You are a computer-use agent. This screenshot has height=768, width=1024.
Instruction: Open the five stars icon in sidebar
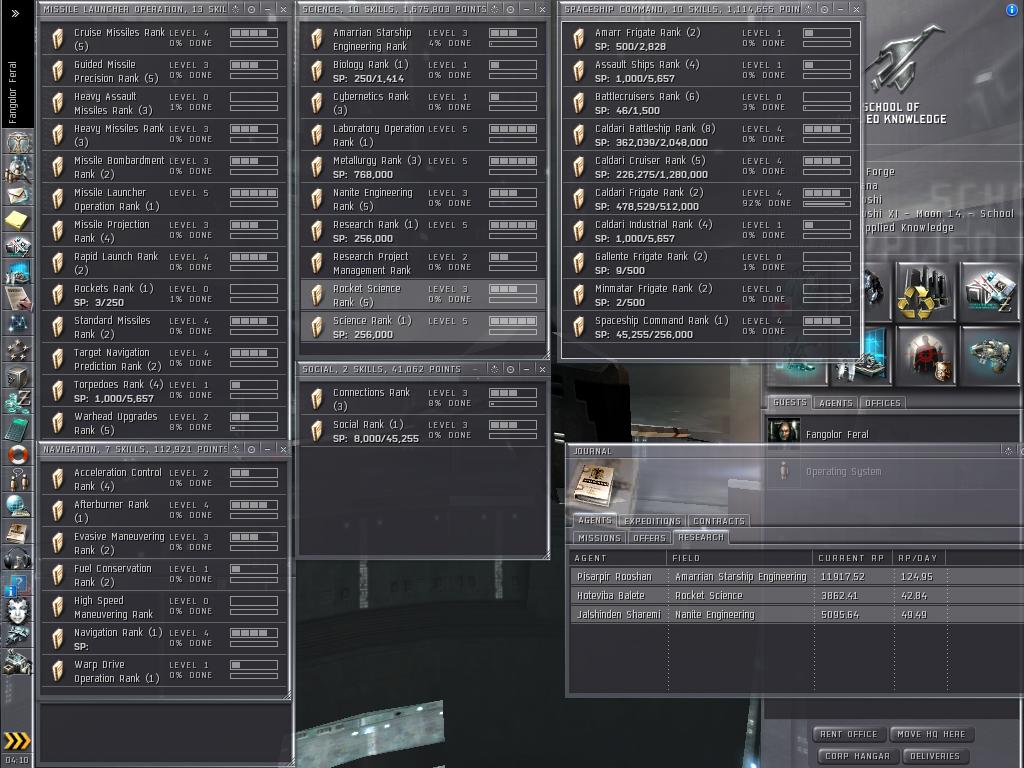point(18,350)
